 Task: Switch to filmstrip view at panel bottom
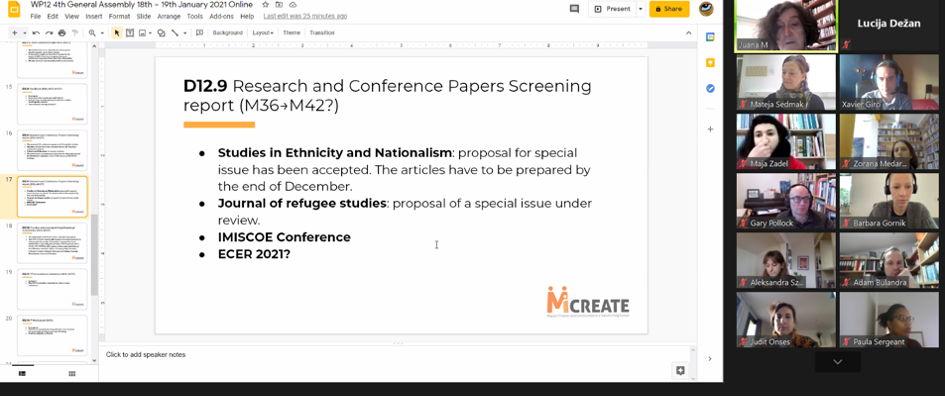(x=22, y=374)
